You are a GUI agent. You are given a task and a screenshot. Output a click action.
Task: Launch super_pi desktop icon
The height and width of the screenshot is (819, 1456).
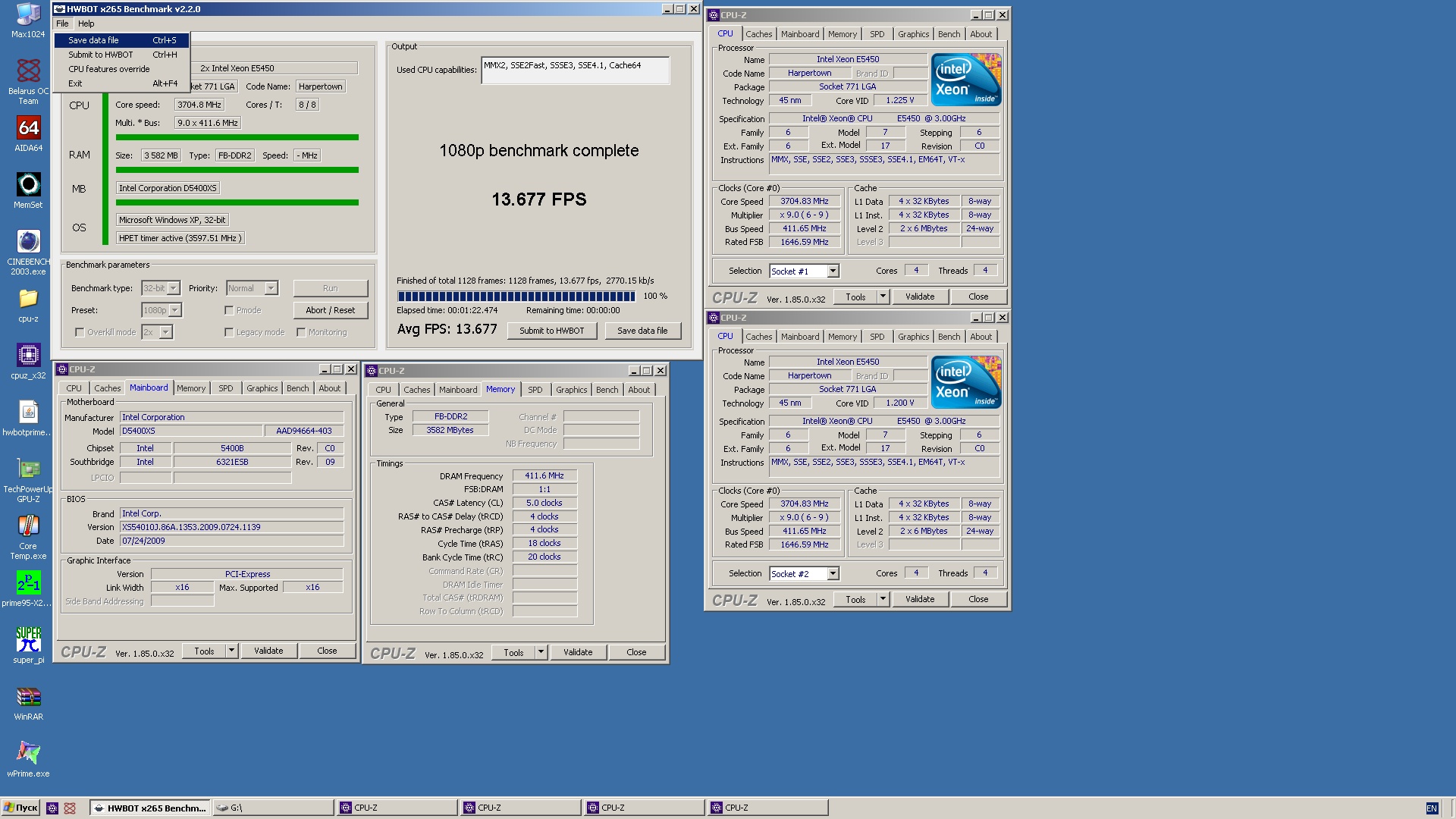(x=28, y=645)
